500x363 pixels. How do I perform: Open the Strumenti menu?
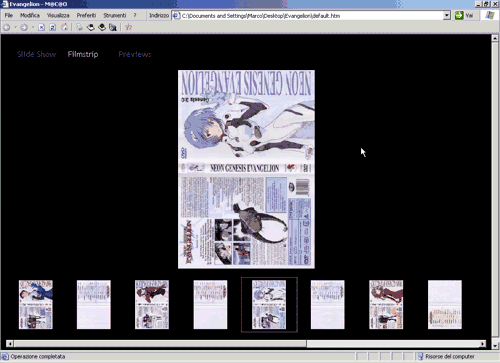click(x=115, y=15)
